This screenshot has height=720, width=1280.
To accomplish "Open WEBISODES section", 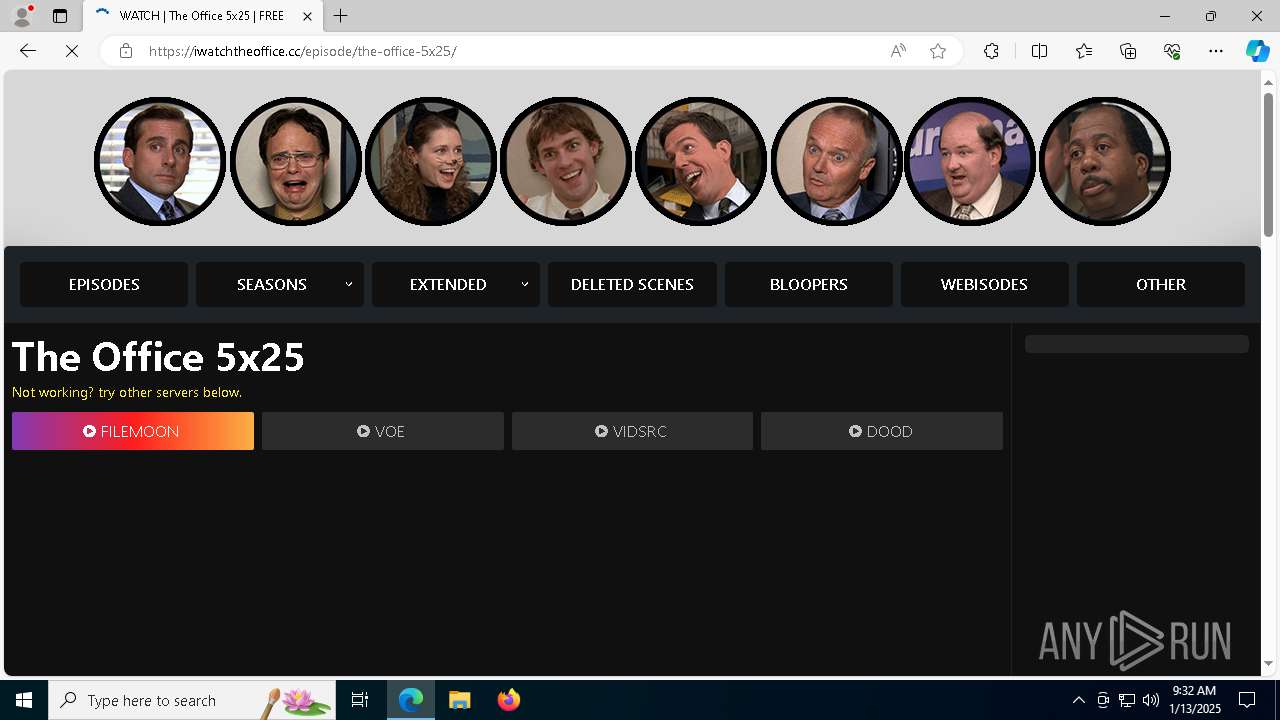I will coord(985,284).
